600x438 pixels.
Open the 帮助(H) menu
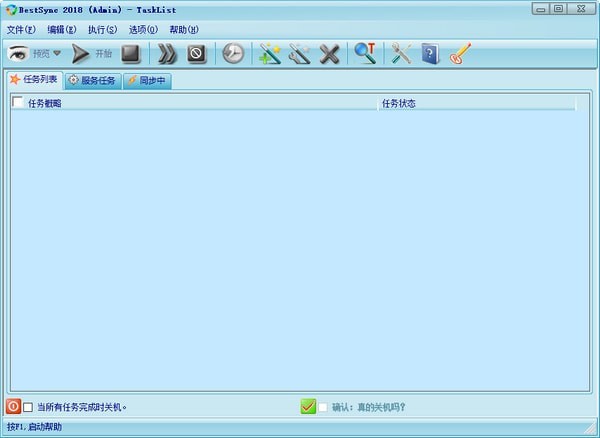click(184, 30)
